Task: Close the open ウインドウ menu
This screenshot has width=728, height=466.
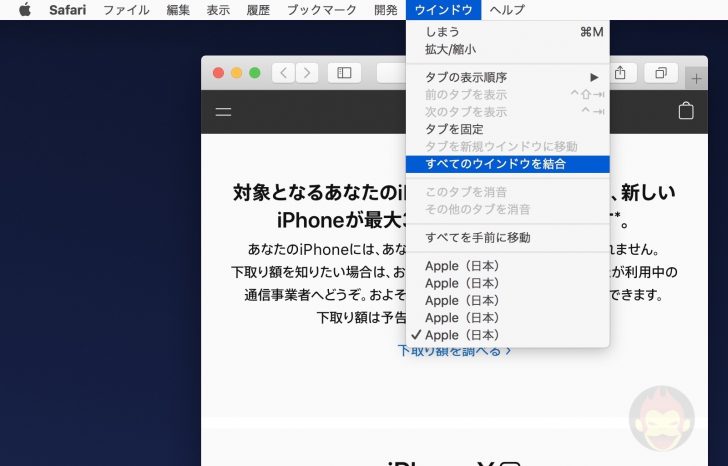Action: (x=443, y=10)
